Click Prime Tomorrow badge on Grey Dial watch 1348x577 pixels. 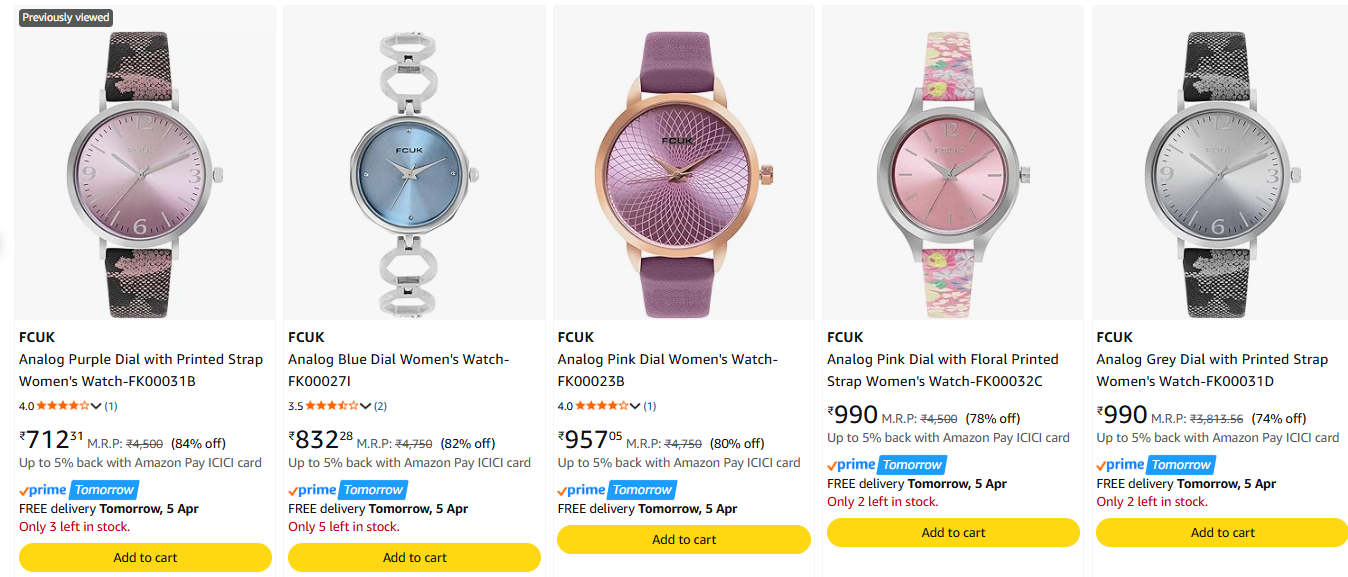[1155, 465]
